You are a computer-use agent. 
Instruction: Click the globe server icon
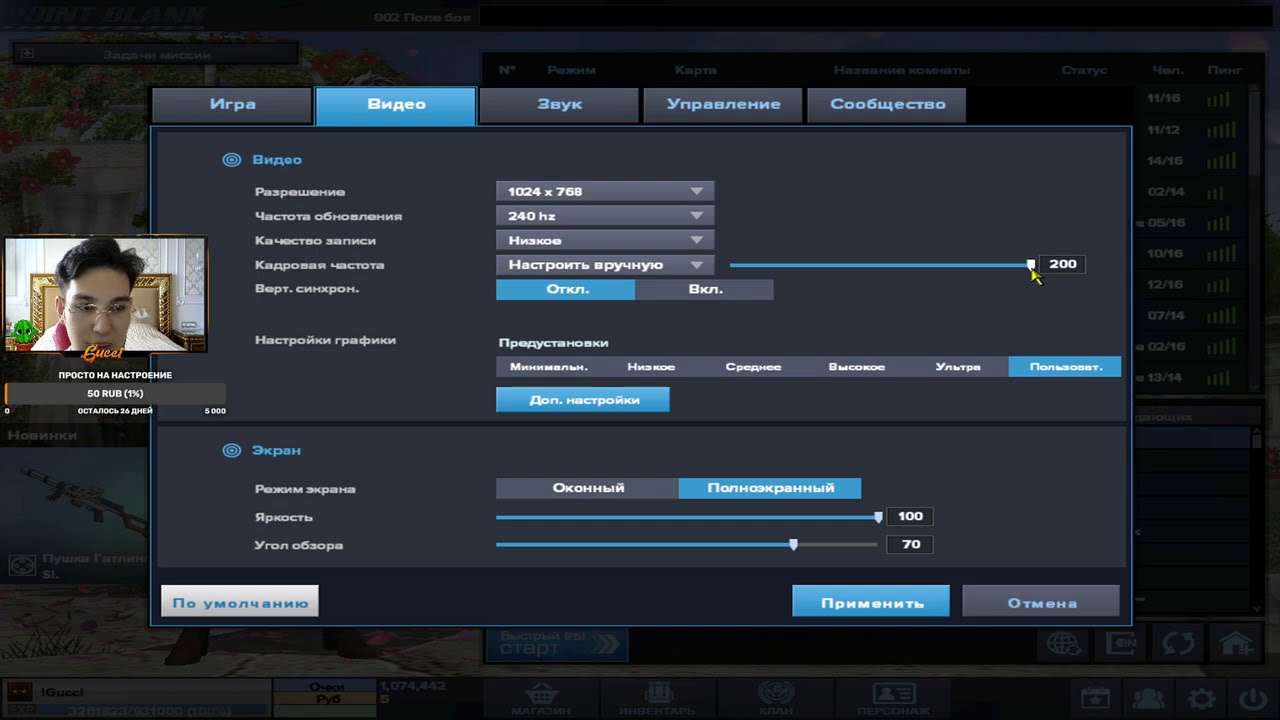coord(1063,644)
